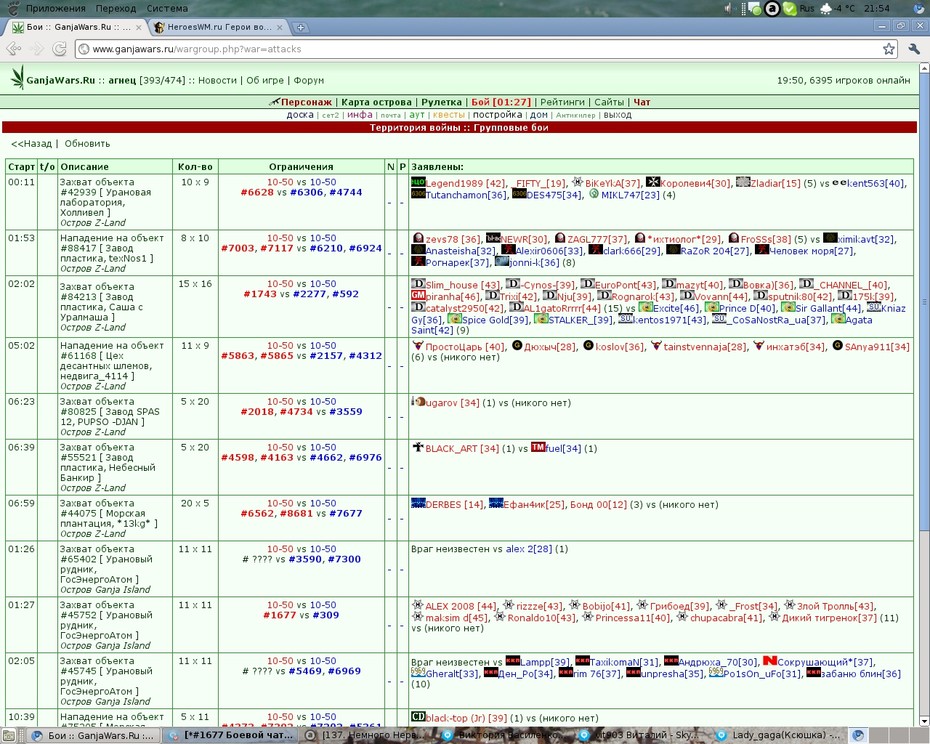Click the browser forward arrow
Viewport: 930px width, 744px height.
click(x=37, y=49)
